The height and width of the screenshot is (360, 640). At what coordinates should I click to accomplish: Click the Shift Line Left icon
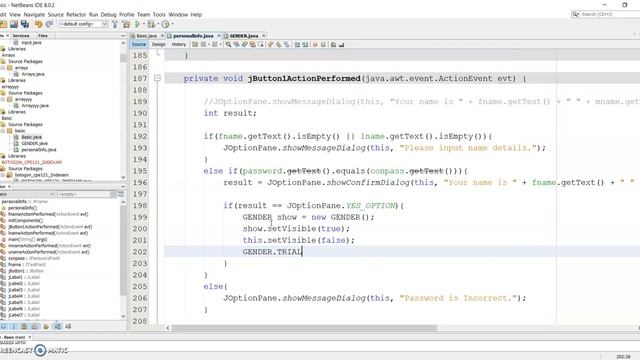[297, 44]
